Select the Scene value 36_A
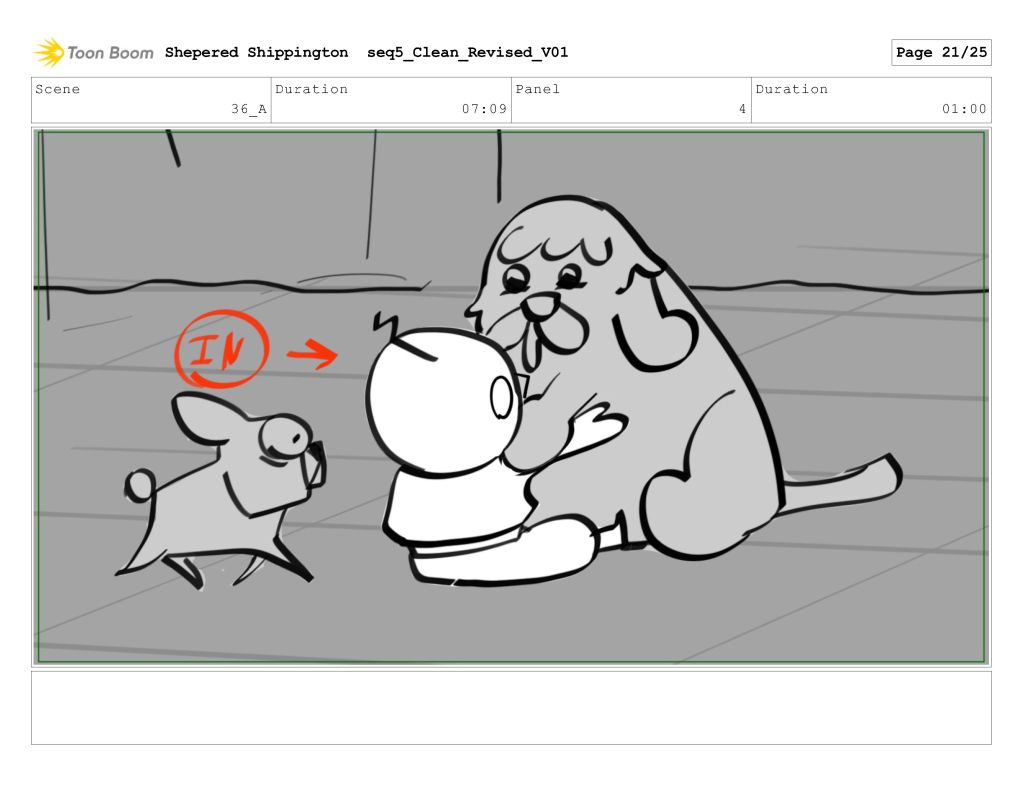 pyautogui.click(x=248, y=110)
